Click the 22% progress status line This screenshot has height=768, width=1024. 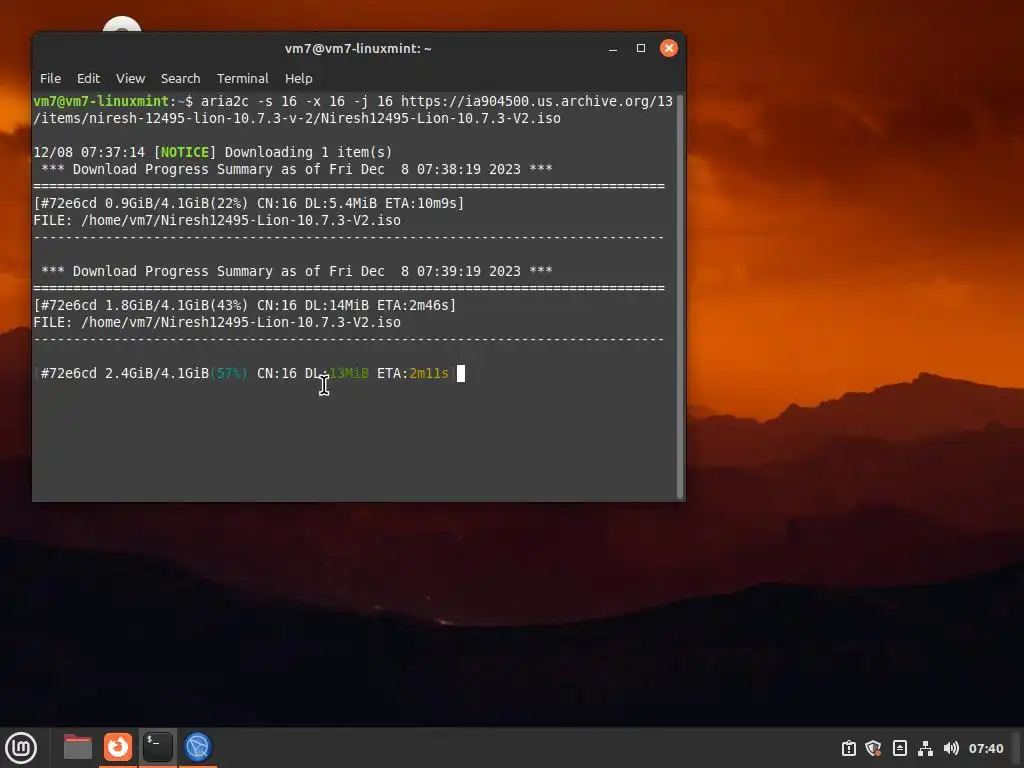(249, 203)
